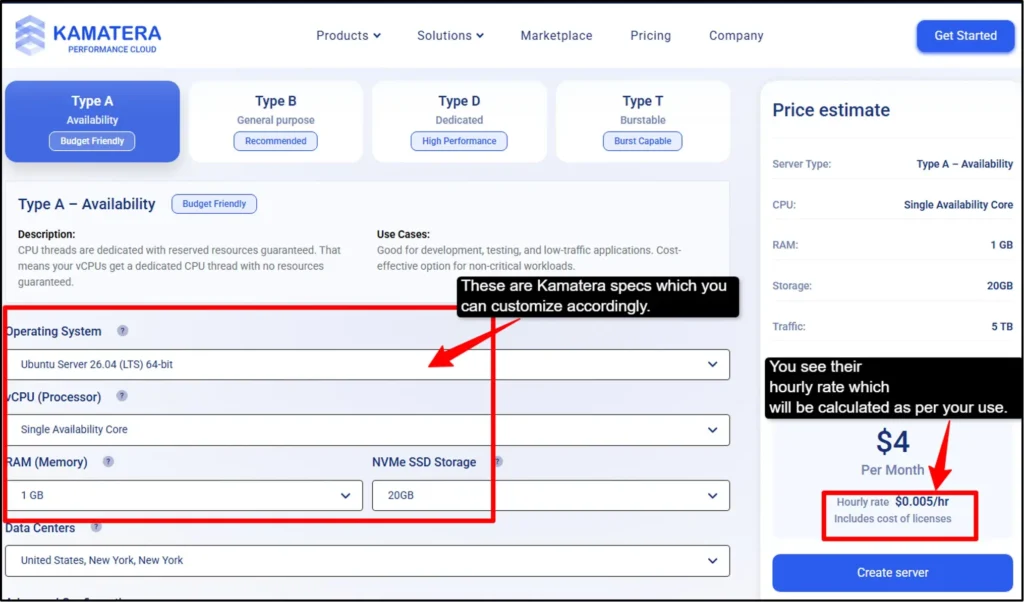Open help icon next to Operating System
The image size is (1024, 602).
tap(122, 330)
